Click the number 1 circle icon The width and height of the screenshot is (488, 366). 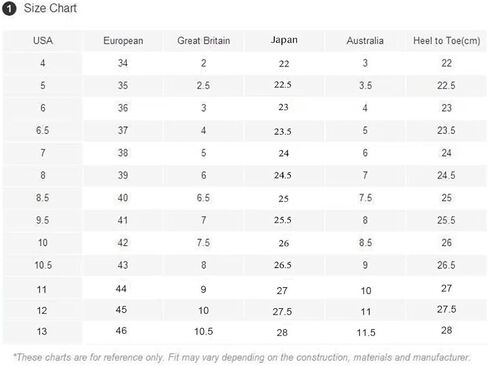9,8
